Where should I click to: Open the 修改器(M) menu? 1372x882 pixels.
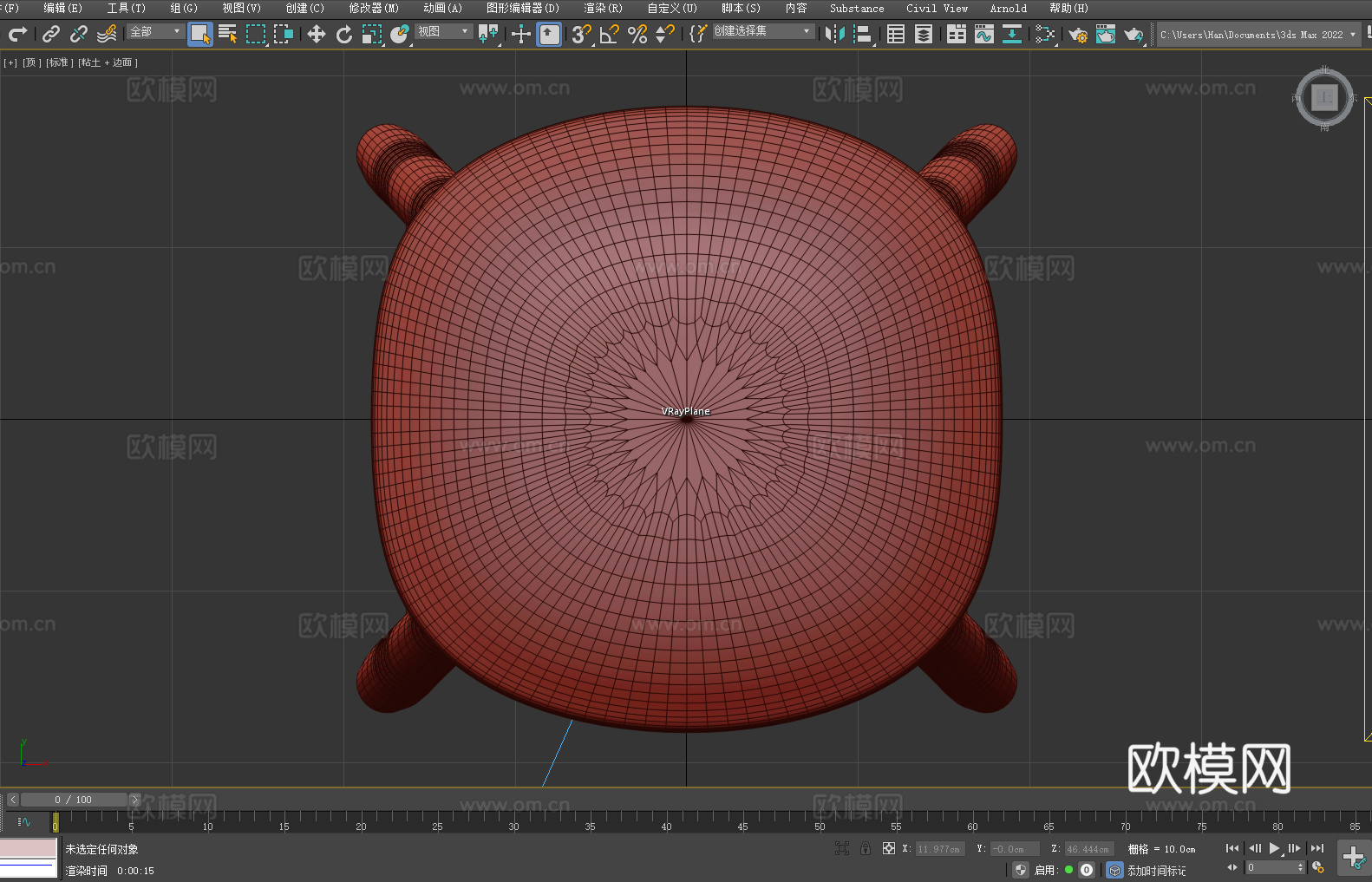point(374,8)
